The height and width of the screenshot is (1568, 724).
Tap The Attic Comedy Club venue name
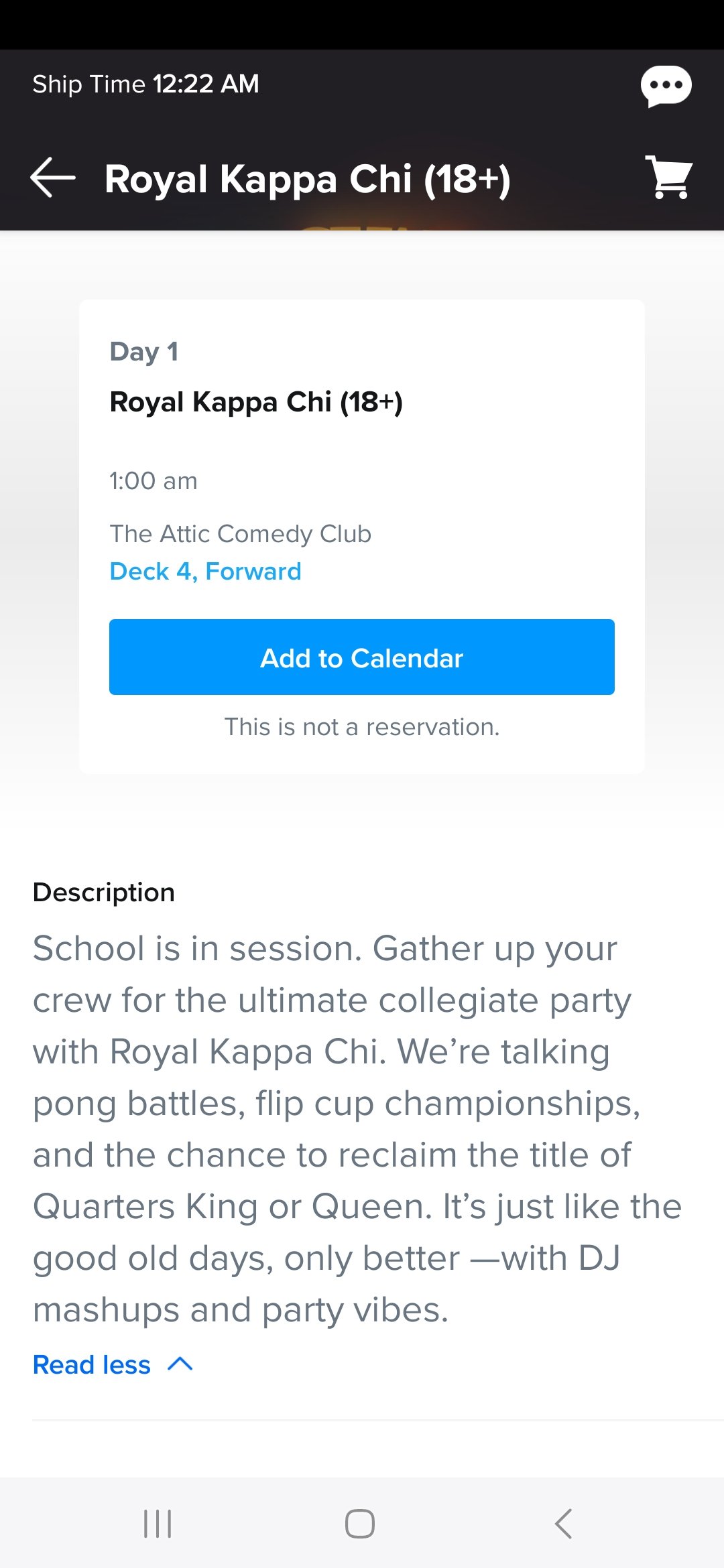(x=240, y=534)
